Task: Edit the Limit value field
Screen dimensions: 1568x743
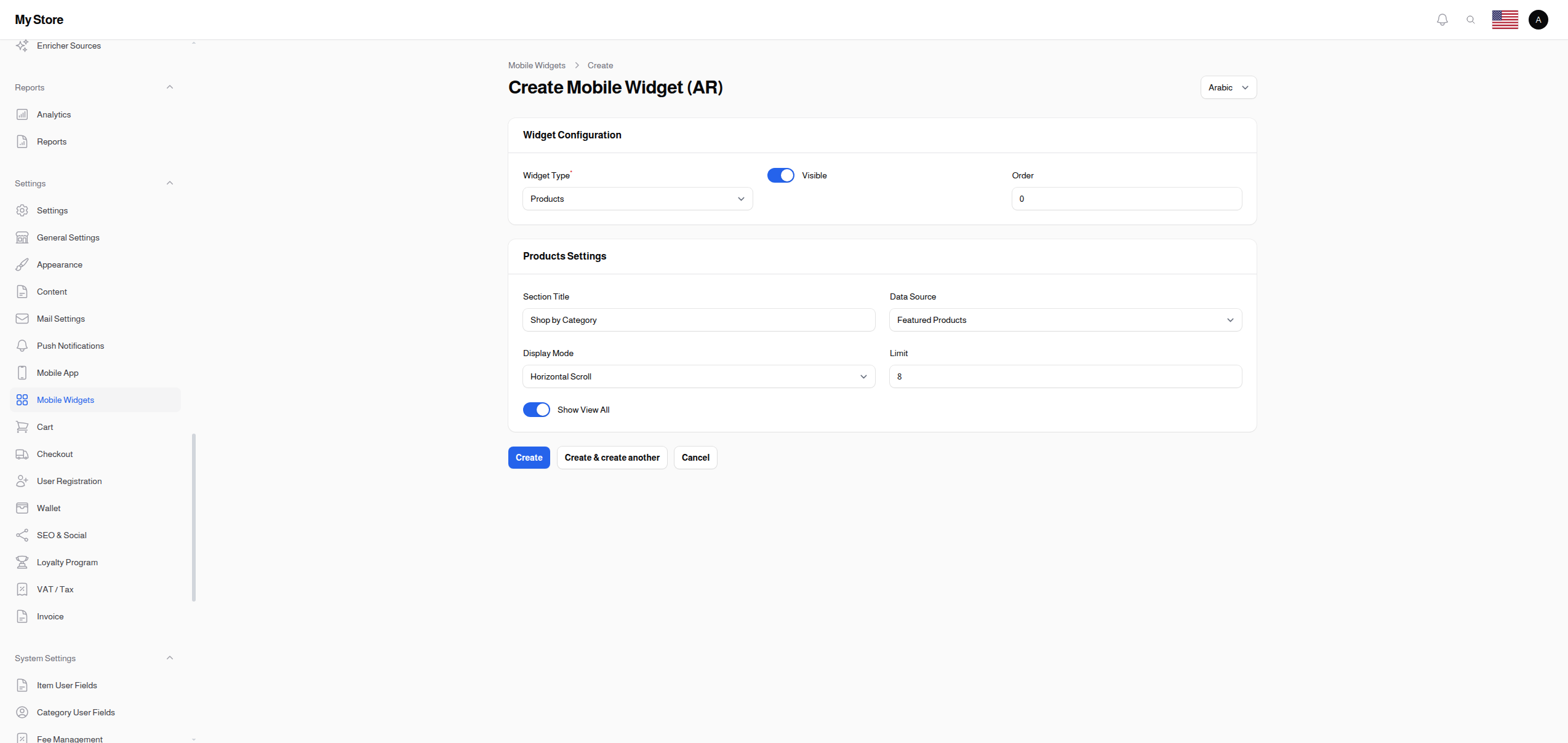Action: coord(1065,376)
